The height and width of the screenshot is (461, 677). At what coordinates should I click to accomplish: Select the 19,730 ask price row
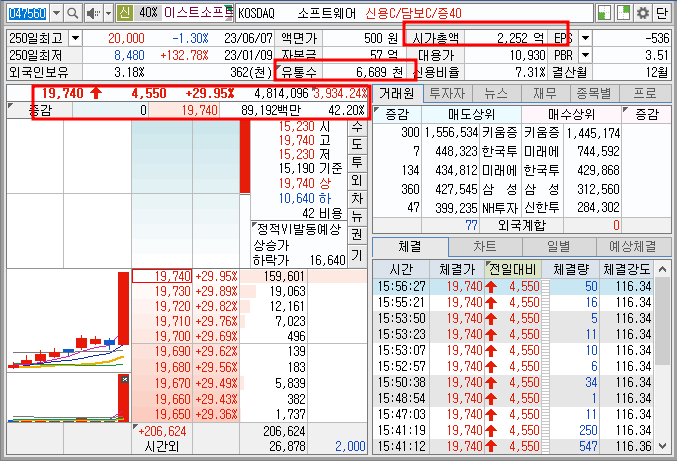click(x=186, y=291)
